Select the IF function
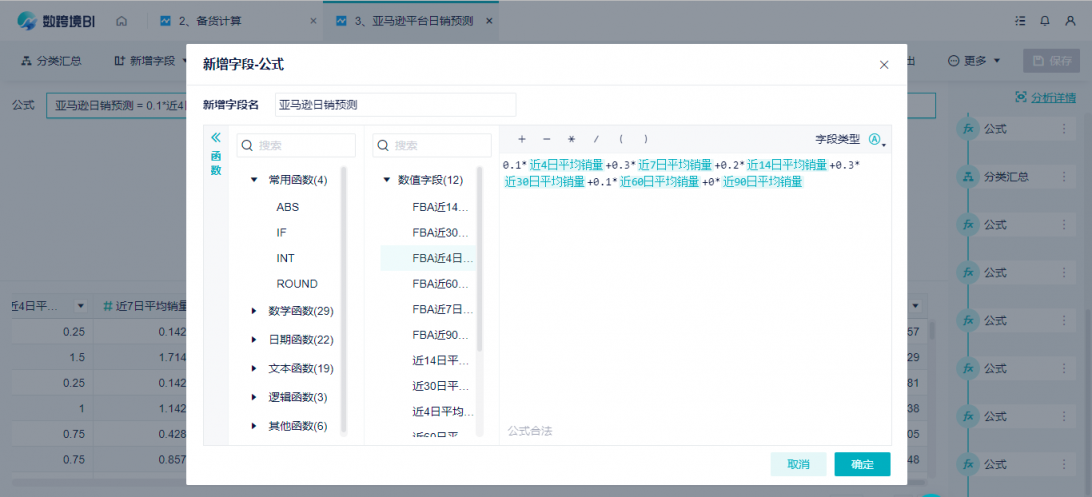This screenshot has height=497, width=1092. coord(281,232)
